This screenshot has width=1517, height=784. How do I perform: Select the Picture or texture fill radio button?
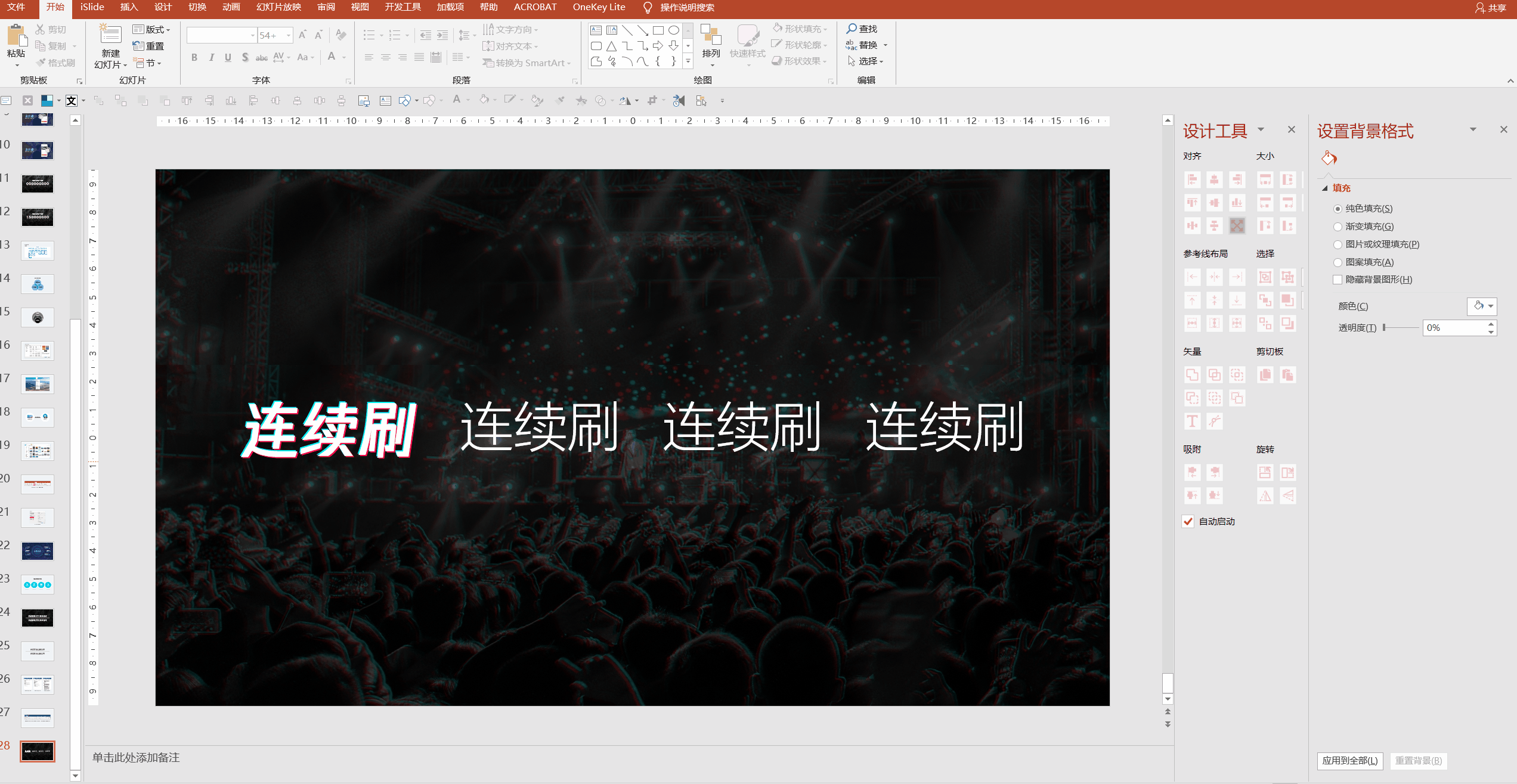click(1338, 244)
